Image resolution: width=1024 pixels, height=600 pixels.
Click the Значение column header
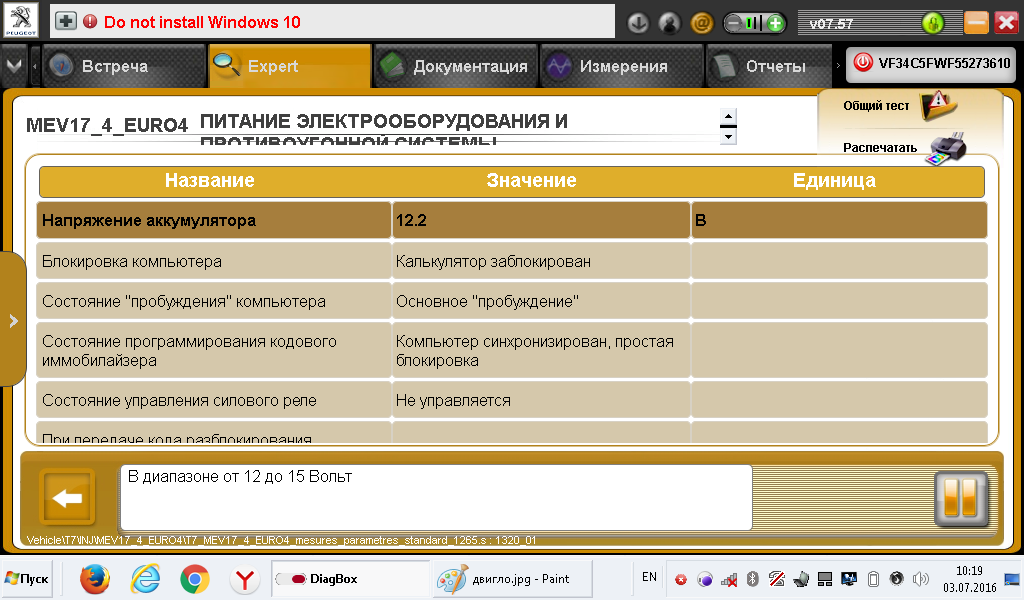(x=531, y=180)
